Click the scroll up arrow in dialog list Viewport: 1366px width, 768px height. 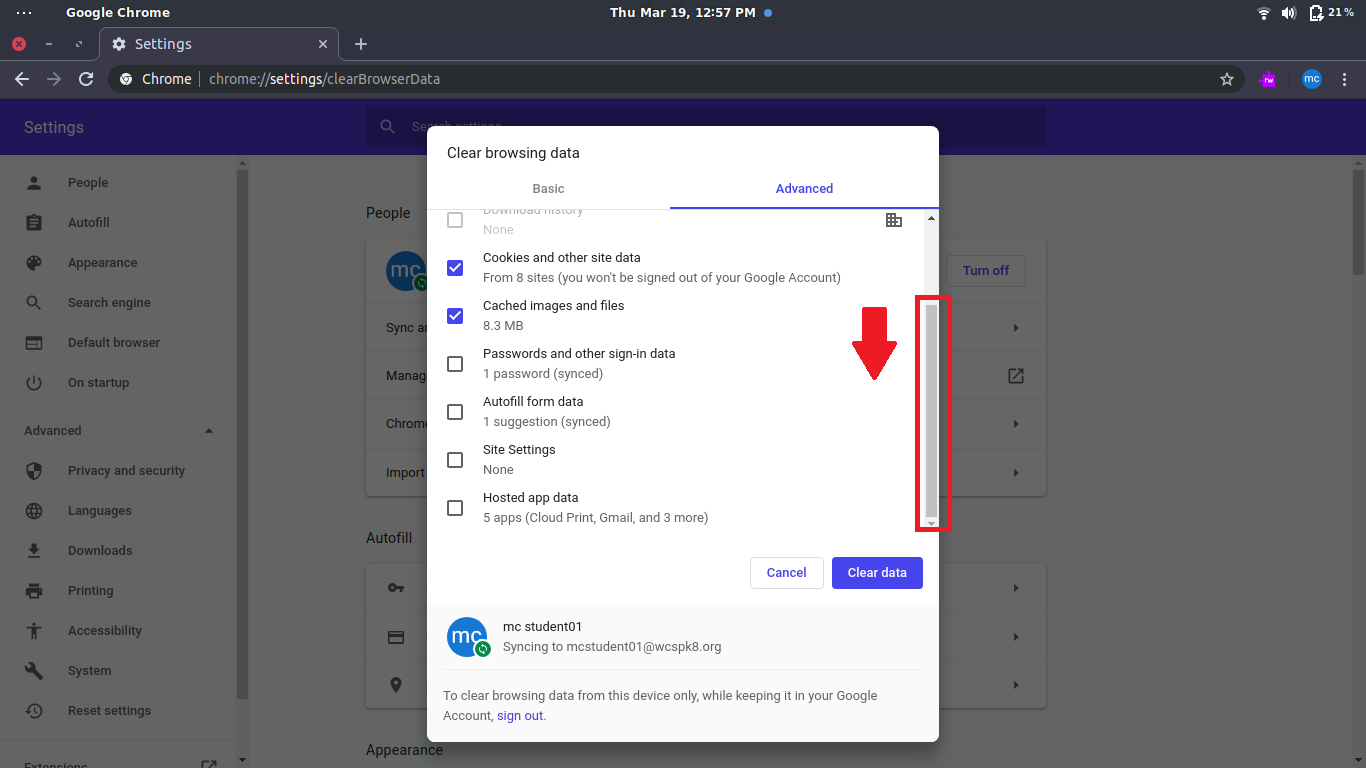coord(931,218)
